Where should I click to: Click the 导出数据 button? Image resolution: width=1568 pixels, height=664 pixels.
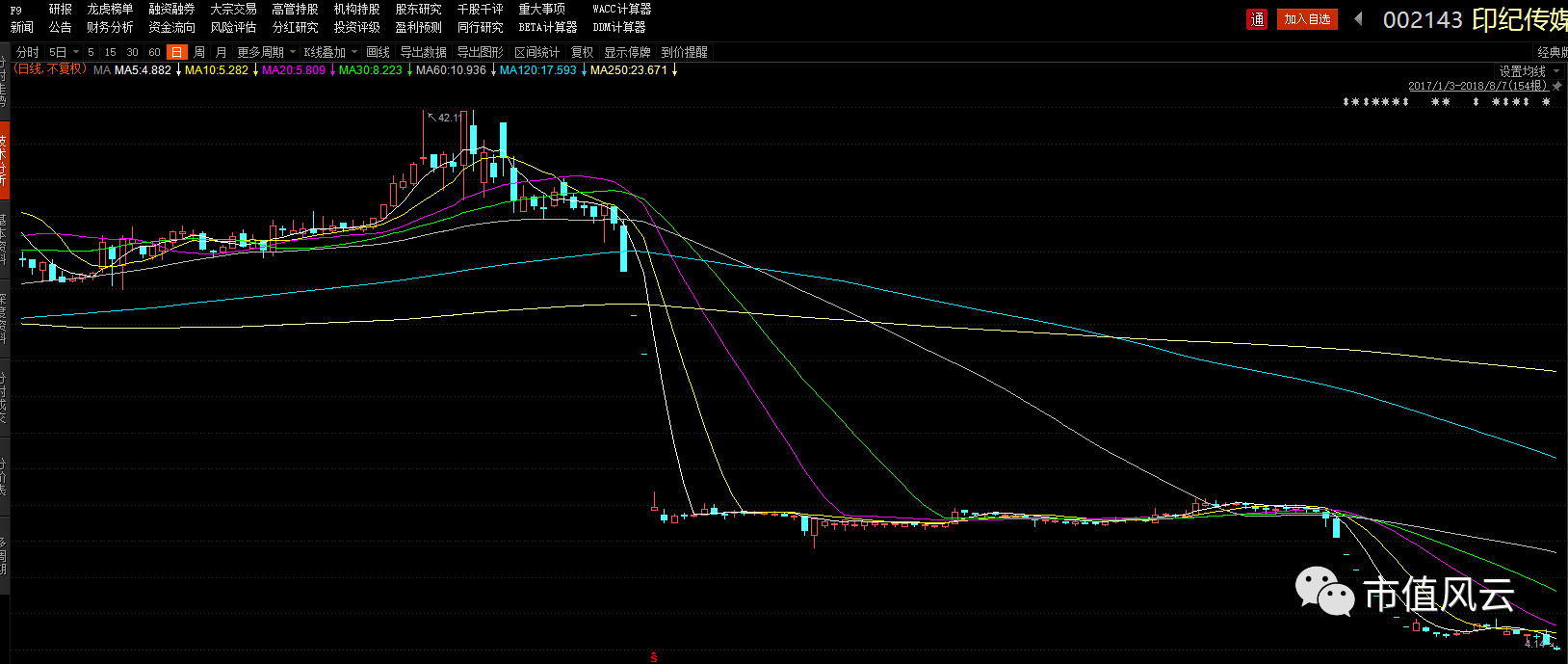[x=423, y=52]
